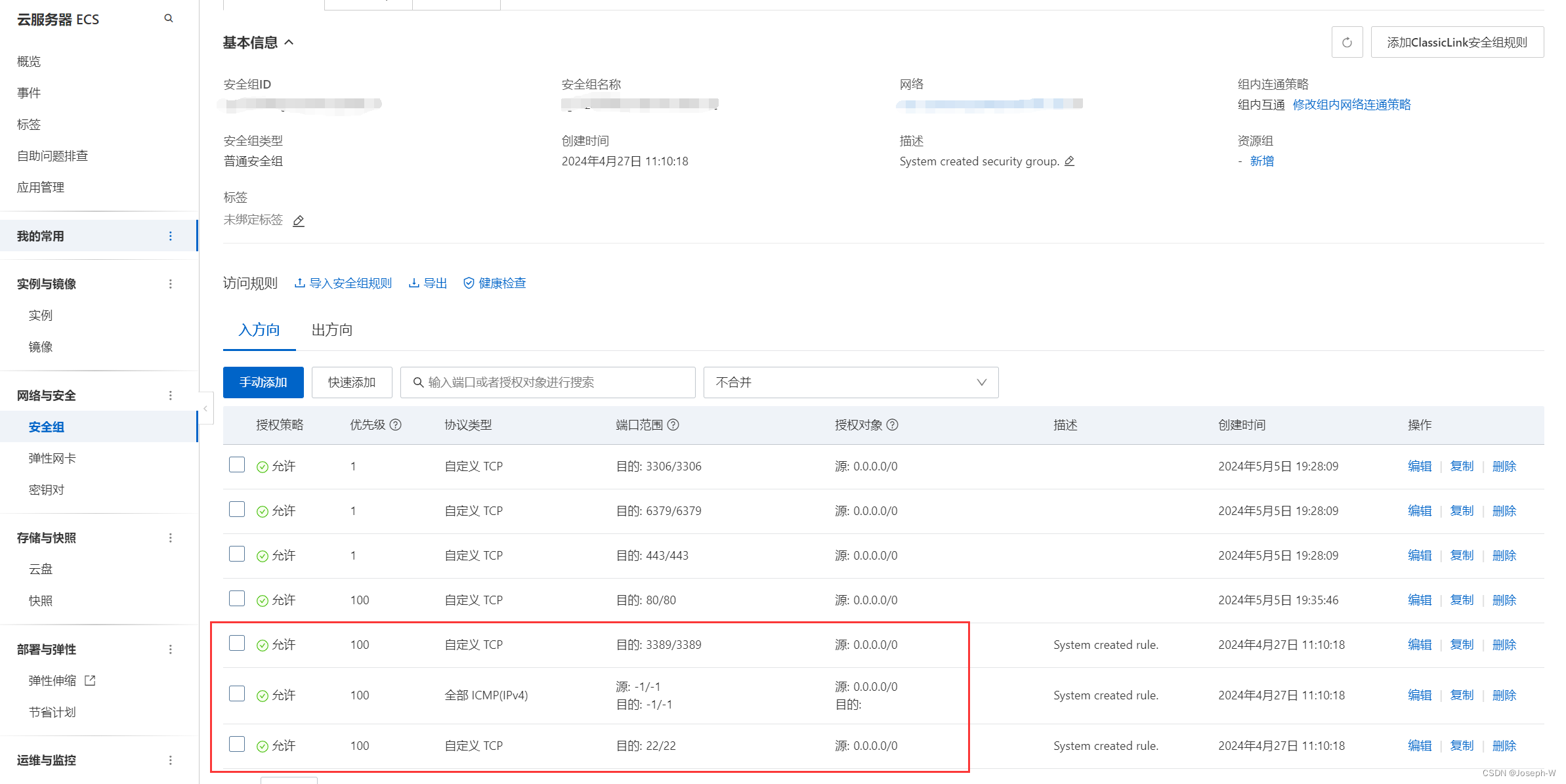
Task: Select checkbox for port 3306 rule
Action: (x=237, y=464)
